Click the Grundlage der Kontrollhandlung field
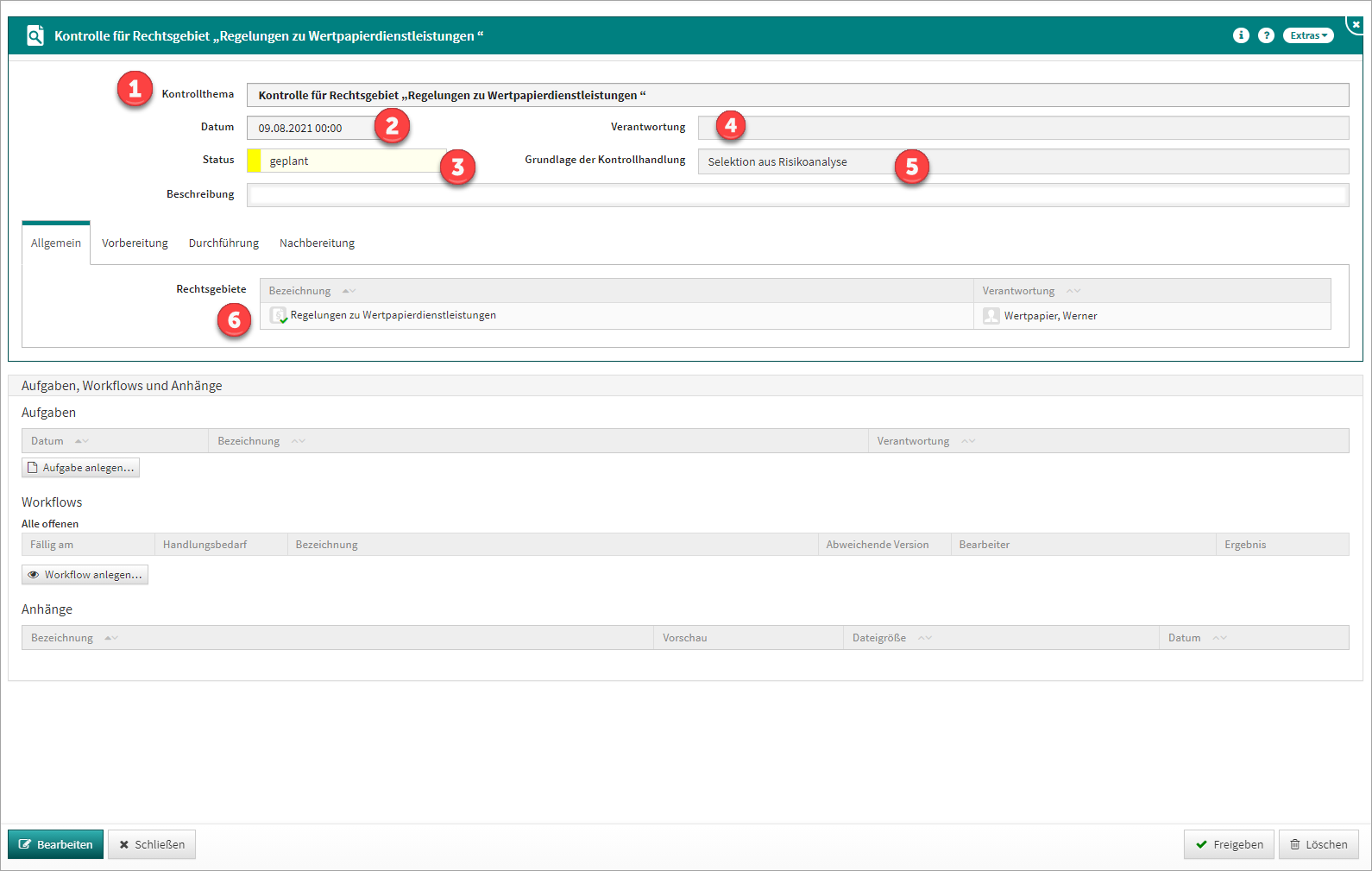The width and height of the screenshot is (1372, 871). coord(1023,161)
